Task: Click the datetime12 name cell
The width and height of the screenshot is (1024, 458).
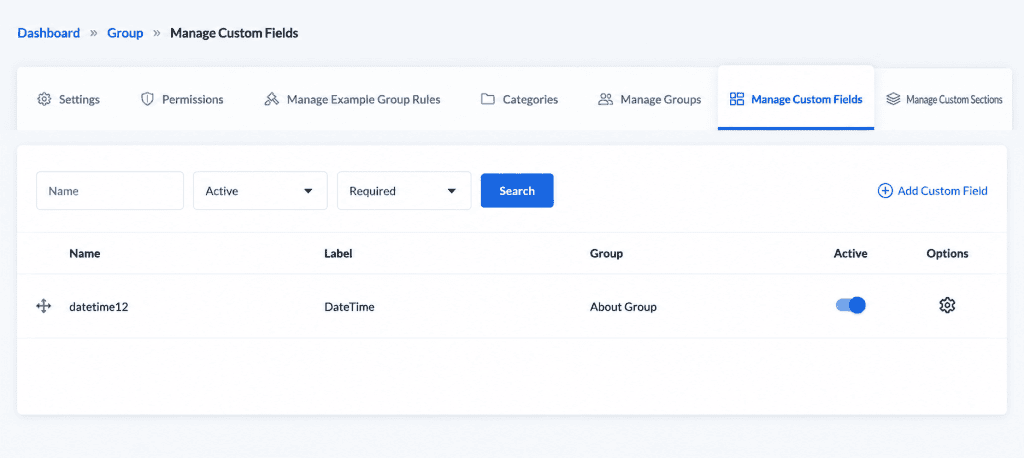Action: point(99,306)
